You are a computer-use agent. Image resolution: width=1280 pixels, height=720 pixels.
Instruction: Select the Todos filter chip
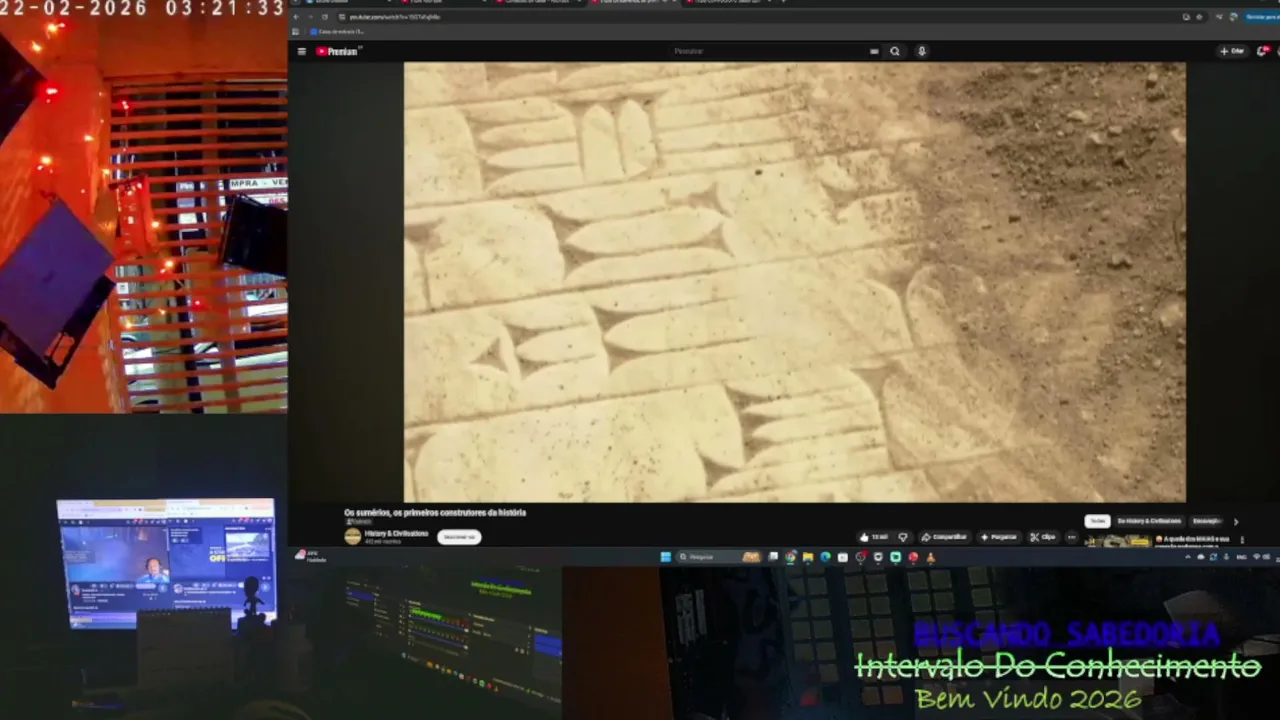point(1098,521)
